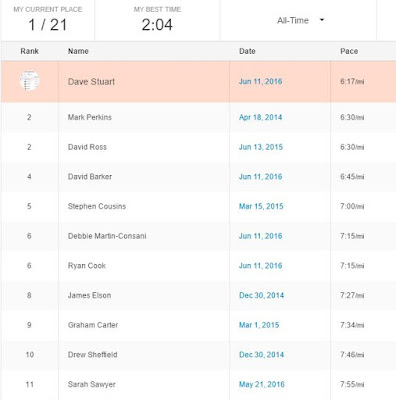
Task: Open Dave Stuart's Jun 11, 2016 activity
Action: 260,81
